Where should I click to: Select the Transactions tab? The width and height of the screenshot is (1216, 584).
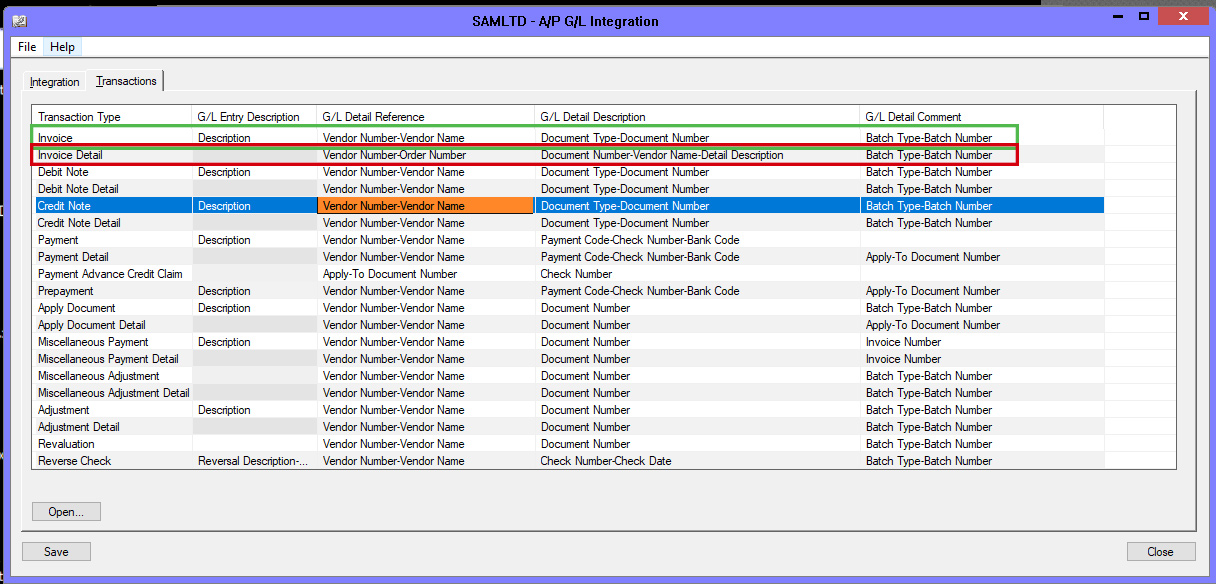coord(126,81)
